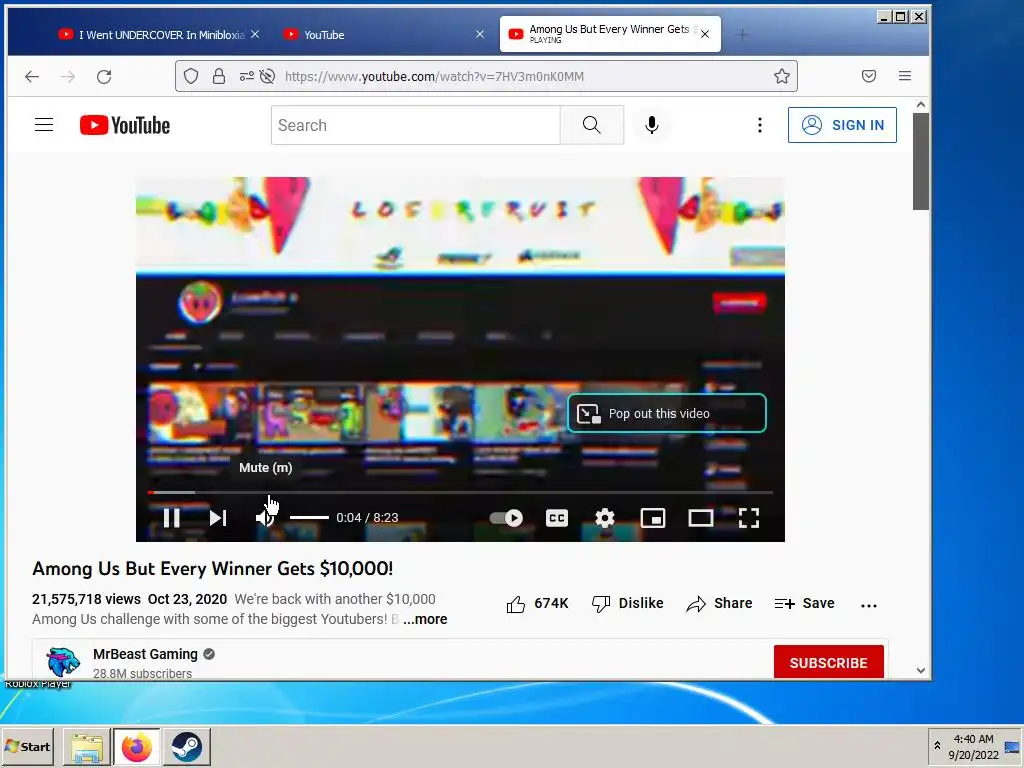Viewport: 1024px width, 768px height.
Task: Open more actions ellipsis below the video
Action: click(x=869, y=605)
